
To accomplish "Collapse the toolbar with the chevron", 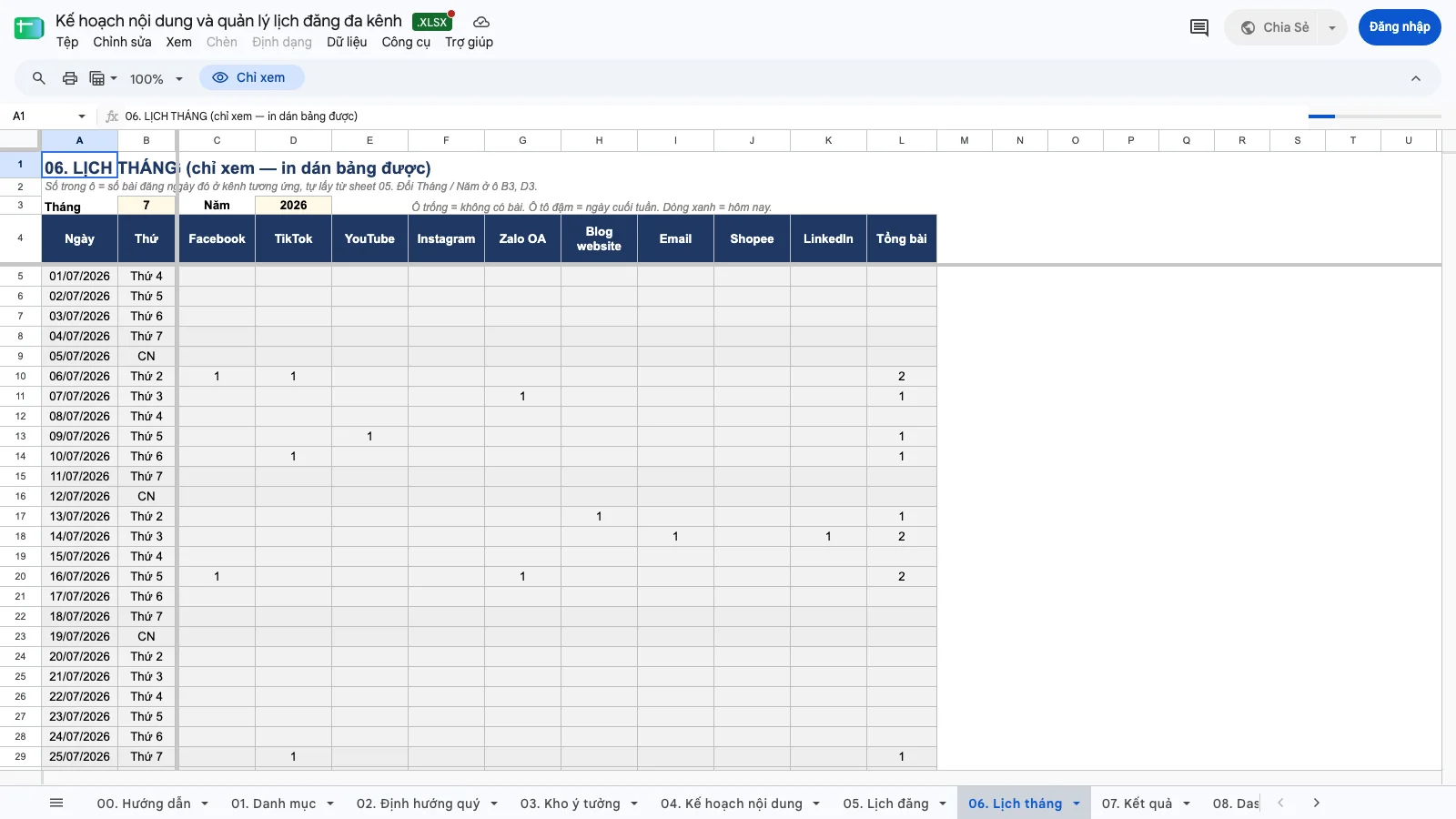I will [1416, 78].
